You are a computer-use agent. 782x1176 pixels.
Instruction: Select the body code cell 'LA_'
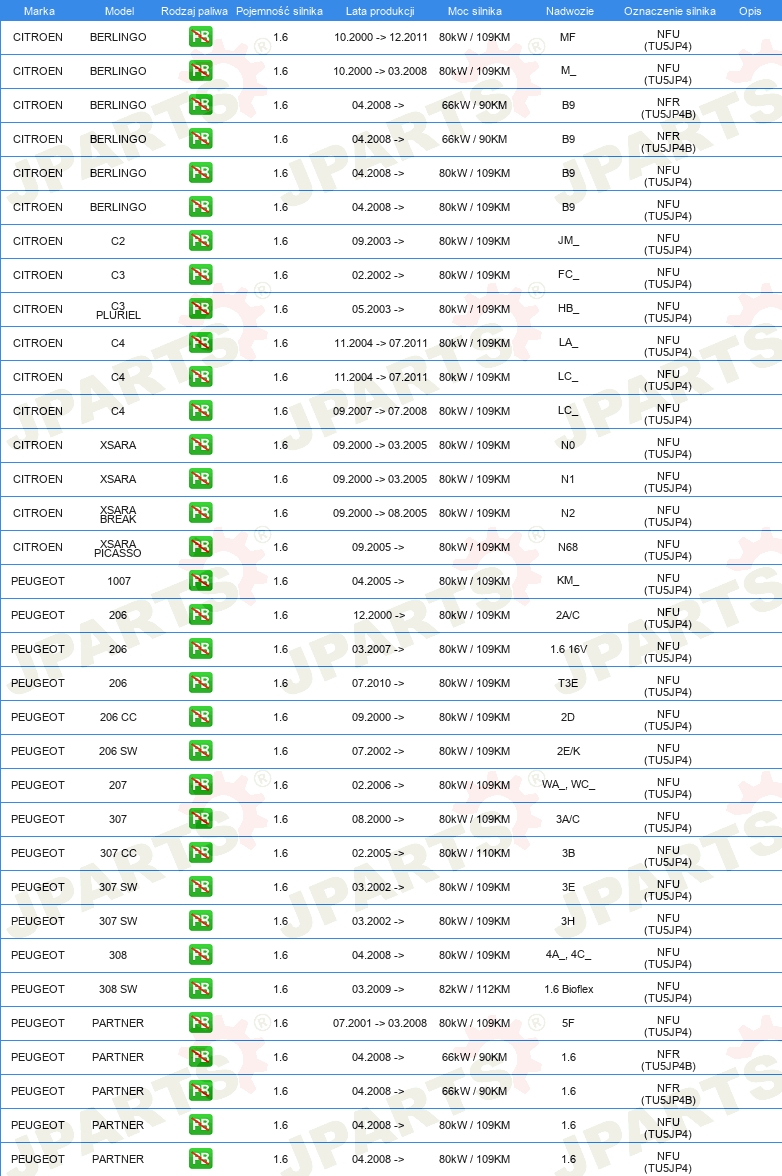pyautogui.click(x=568, y=343)
